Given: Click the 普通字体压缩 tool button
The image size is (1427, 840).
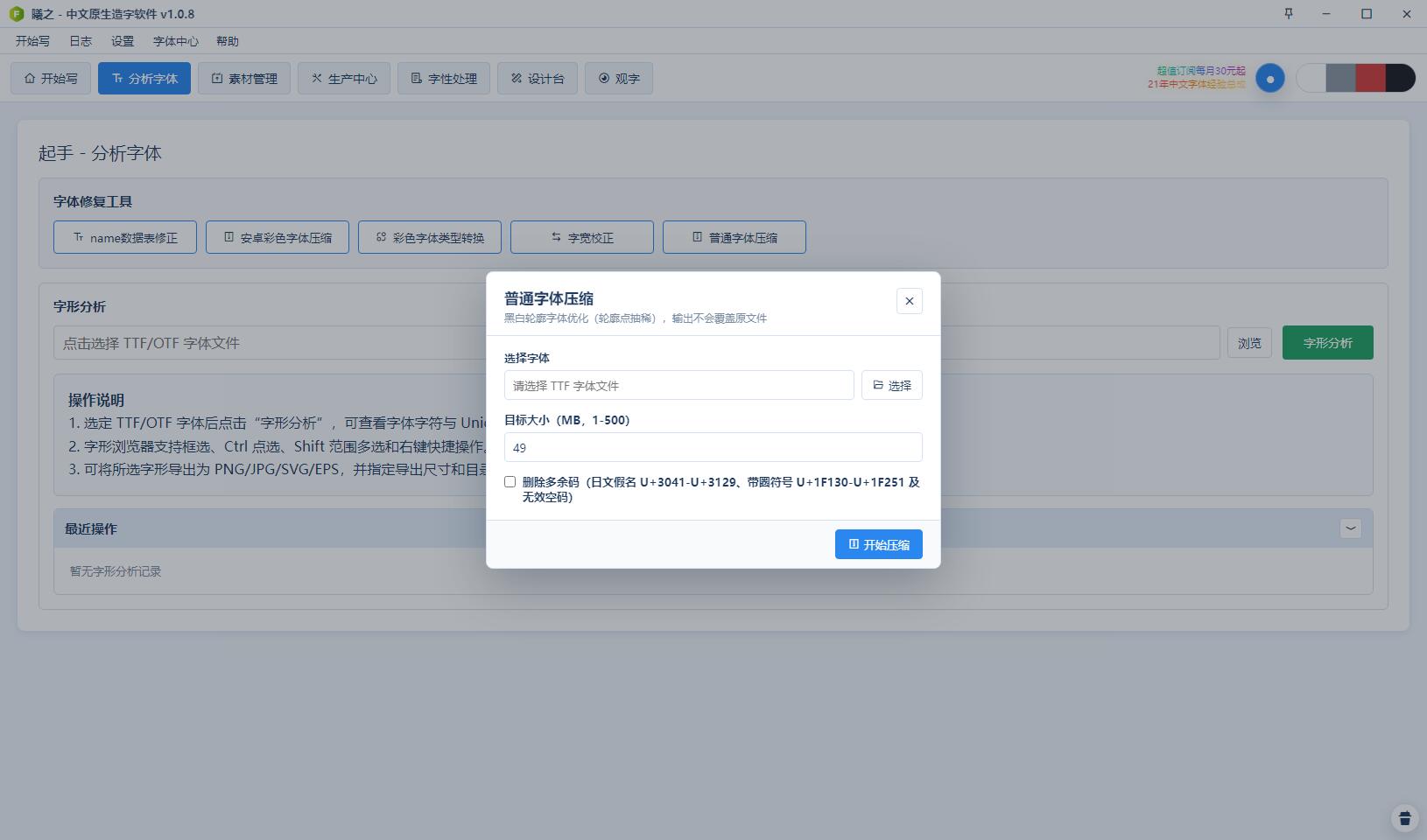Looking at the screenshot, I should tap(735, 237).
